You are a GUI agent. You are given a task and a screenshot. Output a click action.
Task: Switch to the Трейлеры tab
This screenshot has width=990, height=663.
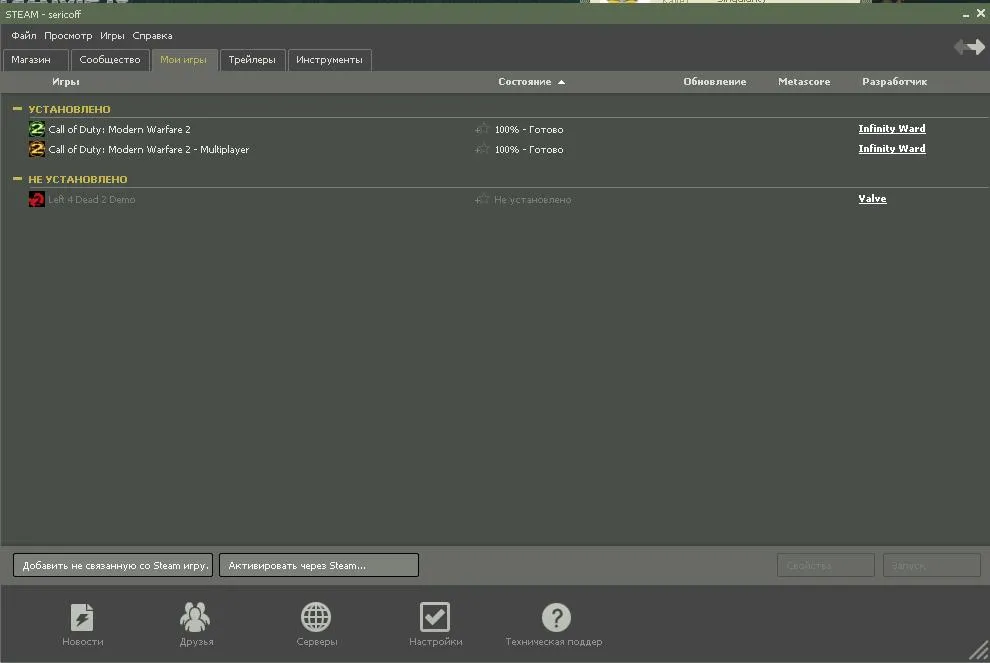[x=252, y=60]
